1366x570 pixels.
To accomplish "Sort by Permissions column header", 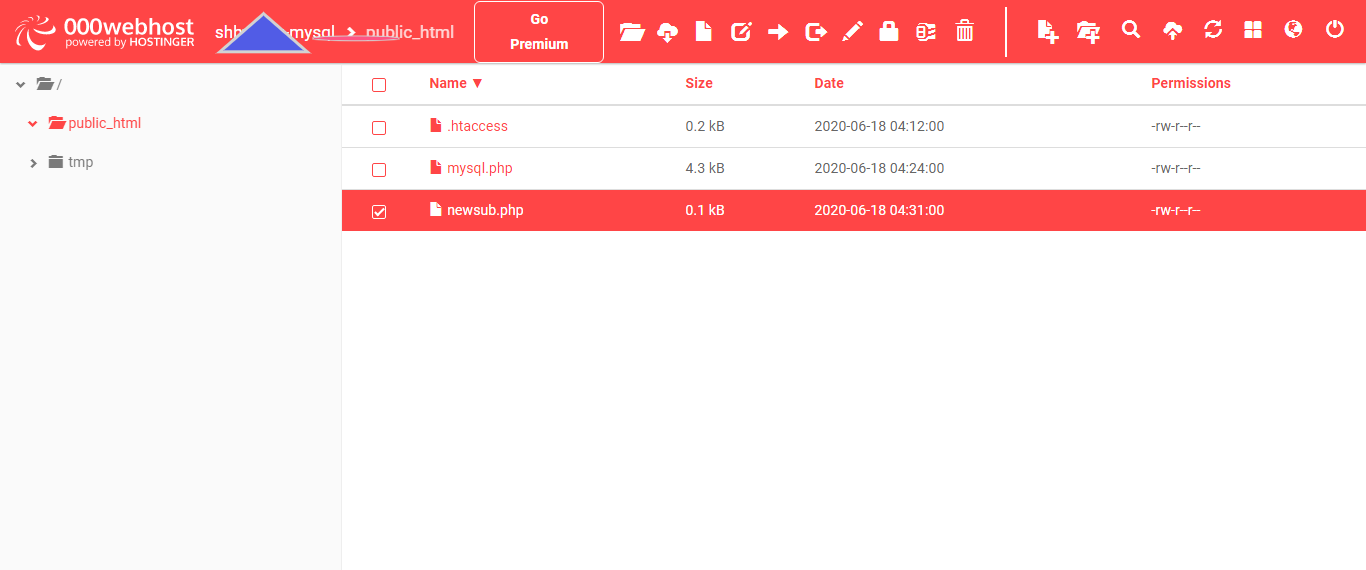I will (x=1191, y=83).
